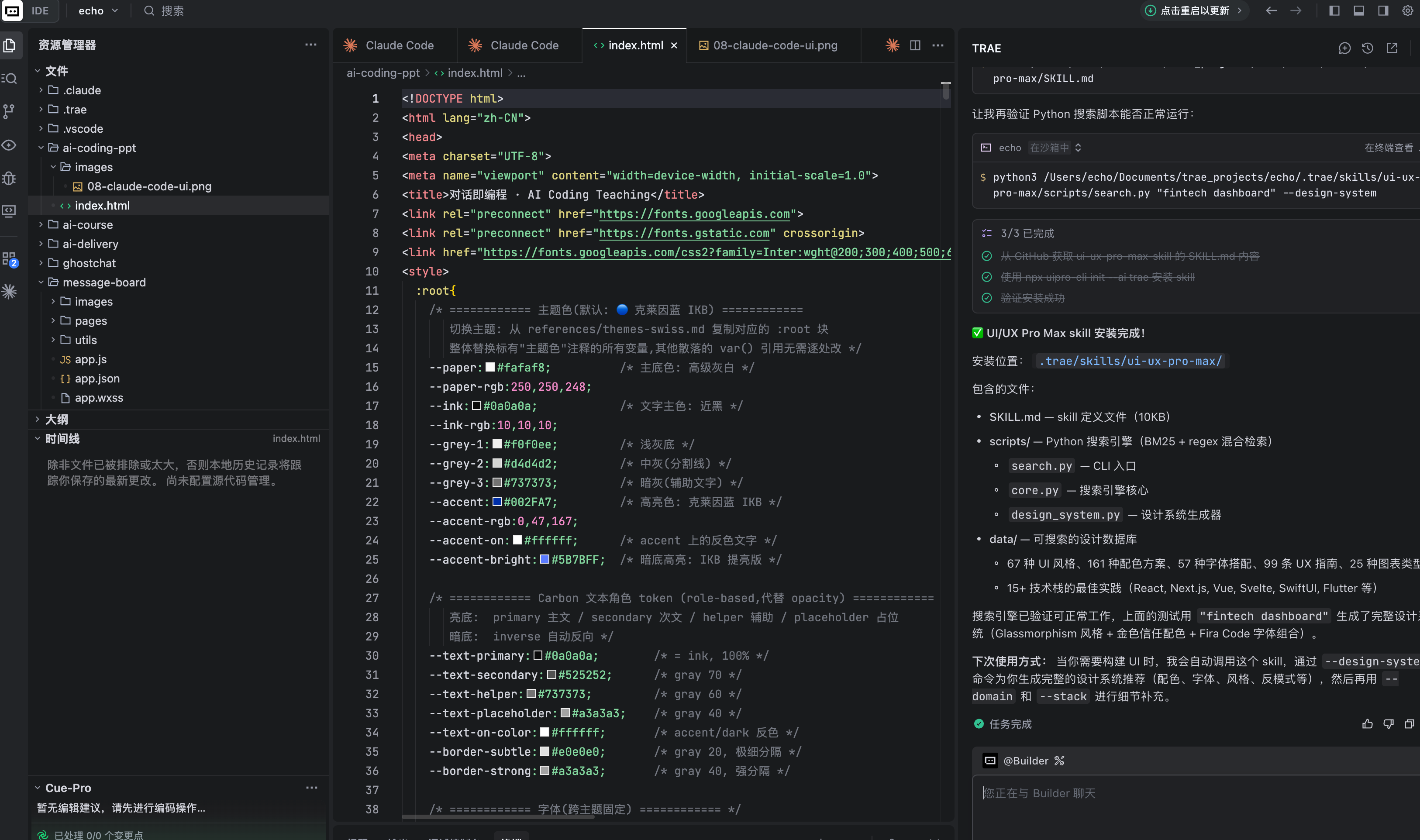The height and width of the screenshot is (840, 1420).
Task: Open the 在沙箱中 sandbox dropdown
Action: click(x=1055, y=148)
